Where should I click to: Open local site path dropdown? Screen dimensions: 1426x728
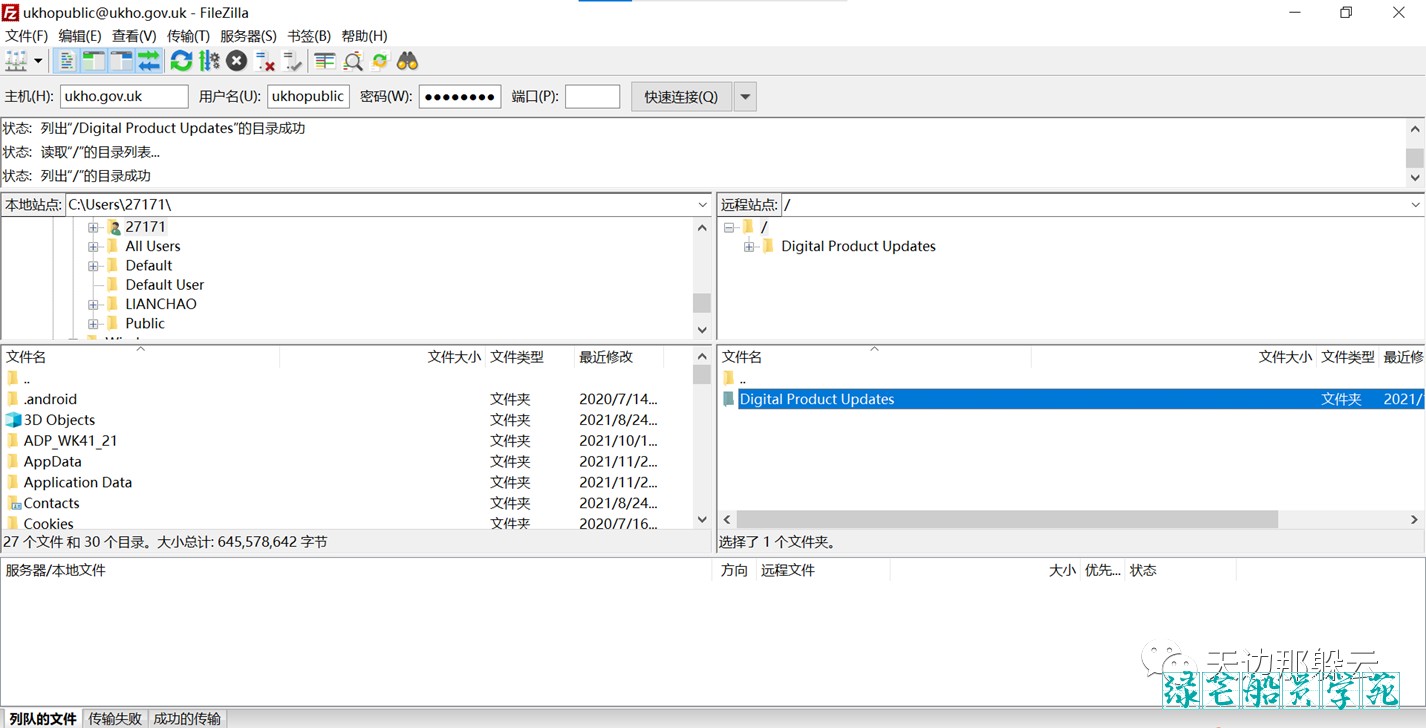(703, 204)
